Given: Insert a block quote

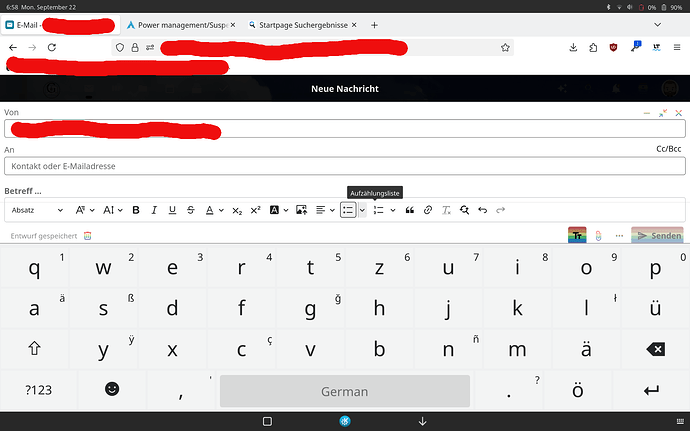Looking at the screenshot, I should coord(409,210).
